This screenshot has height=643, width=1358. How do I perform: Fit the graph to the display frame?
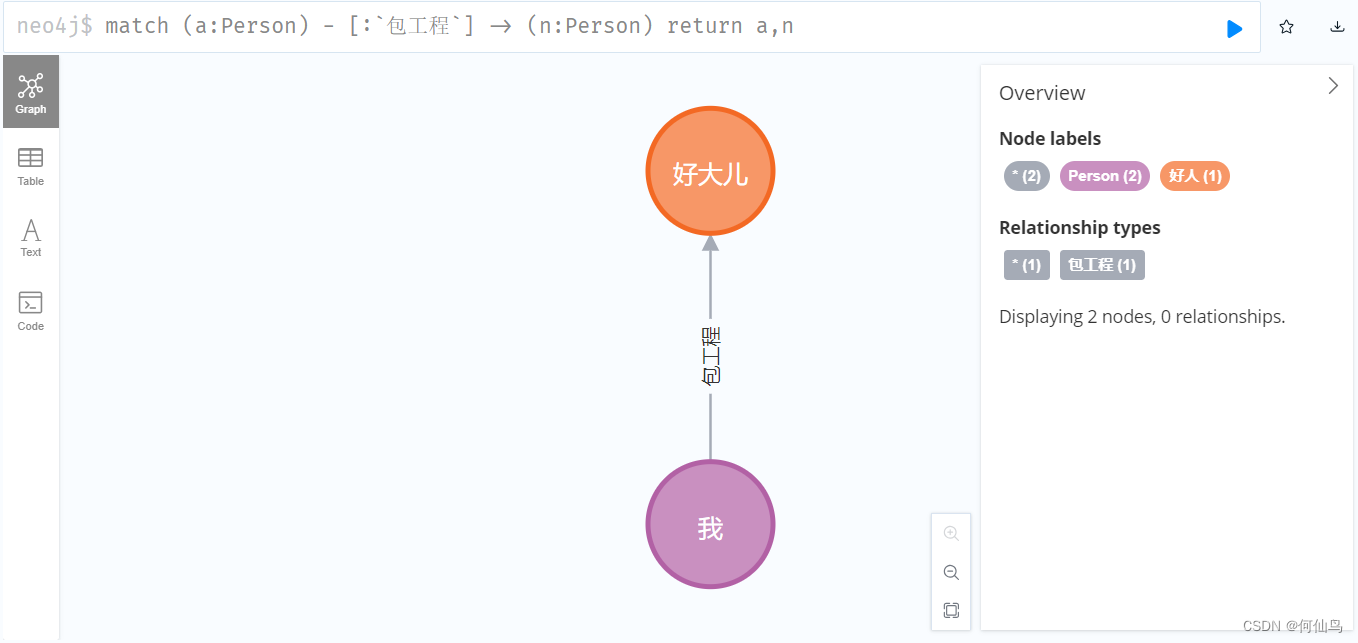click(950, 610)
